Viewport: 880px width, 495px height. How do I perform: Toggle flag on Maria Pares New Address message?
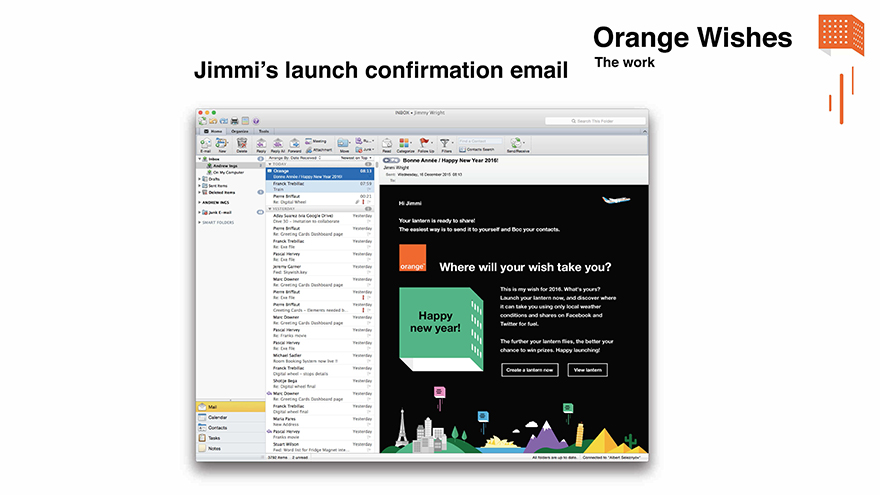coord(369,424)
